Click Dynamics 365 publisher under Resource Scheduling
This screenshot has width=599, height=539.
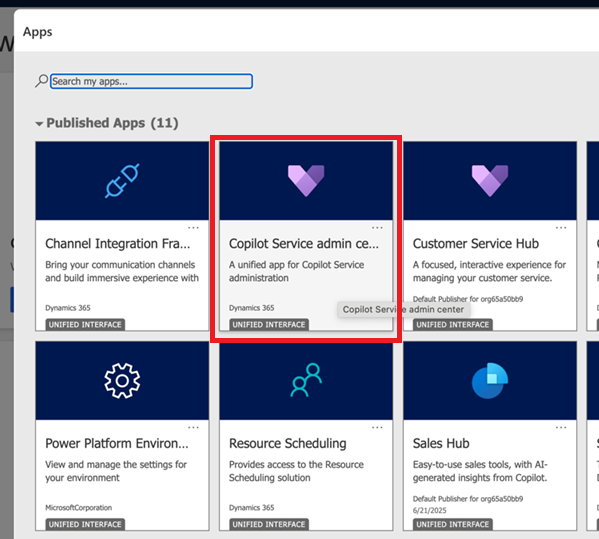click(251, 508)
